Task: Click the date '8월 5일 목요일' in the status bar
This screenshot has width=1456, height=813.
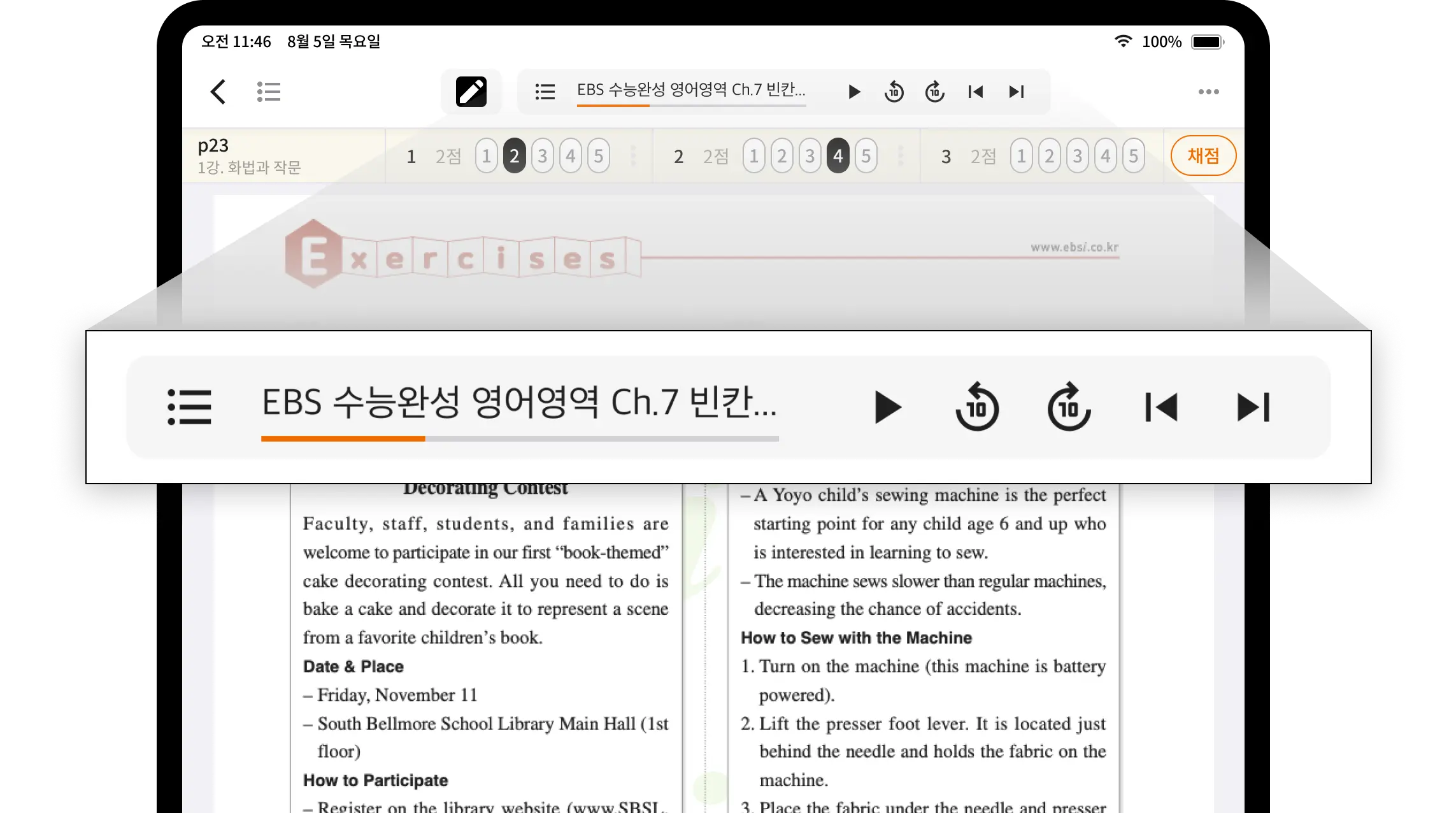Action: coord(334,42)
